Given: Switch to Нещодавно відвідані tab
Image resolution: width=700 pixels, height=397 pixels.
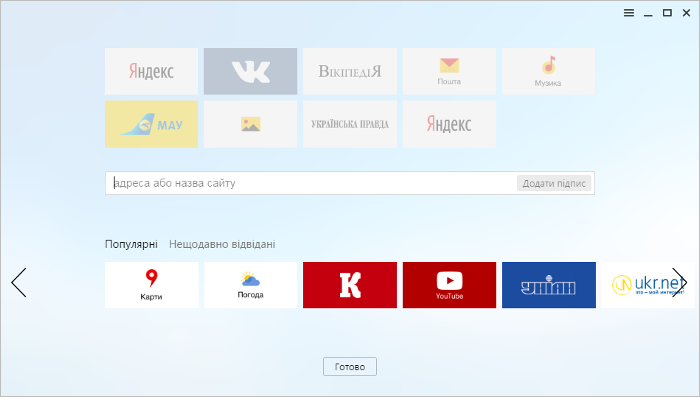Looking at the screenshot, I should pyautogui.click(x=222, y=244).
